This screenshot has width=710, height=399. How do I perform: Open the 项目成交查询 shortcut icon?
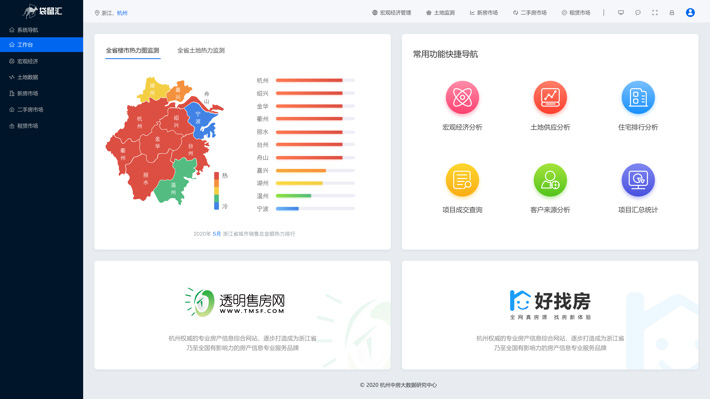pos(462,180)
